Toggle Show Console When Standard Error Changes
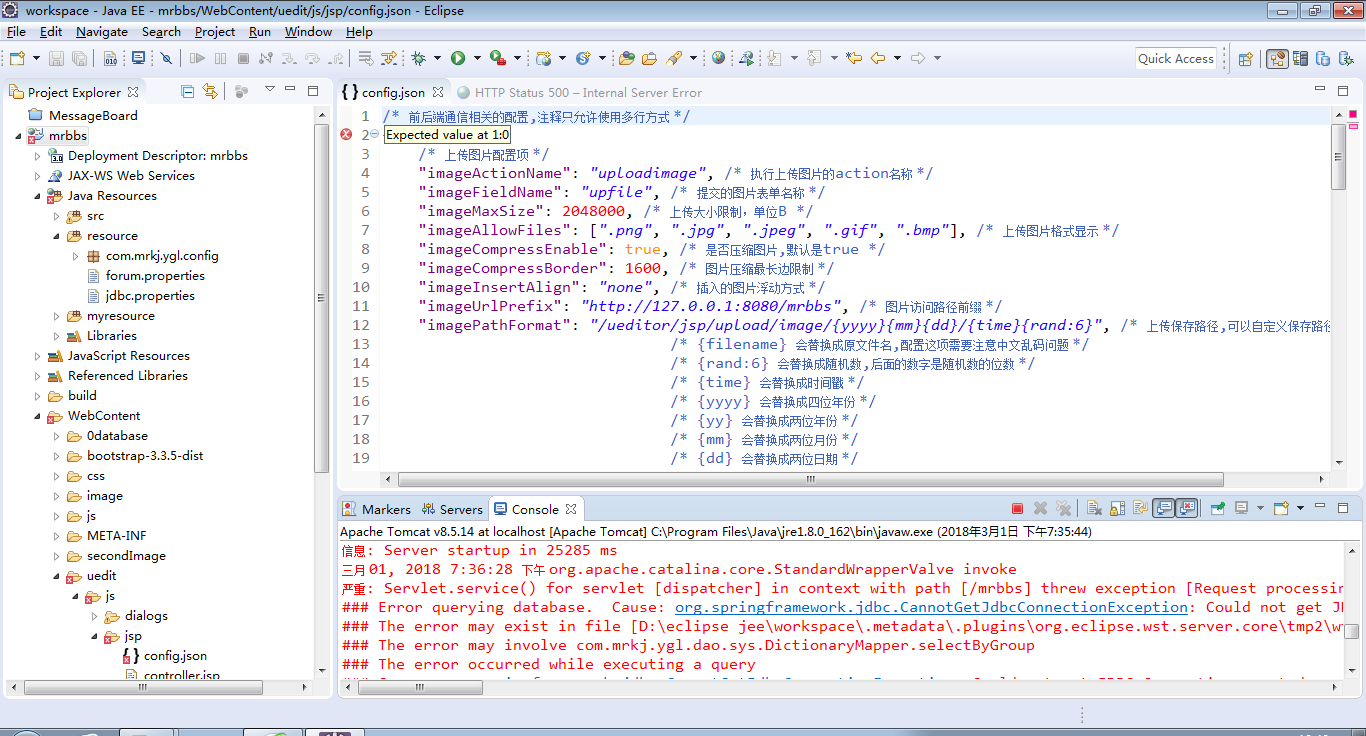Image resolution: width=1366 pixels, height=736 pixels. pos(1187,508)
